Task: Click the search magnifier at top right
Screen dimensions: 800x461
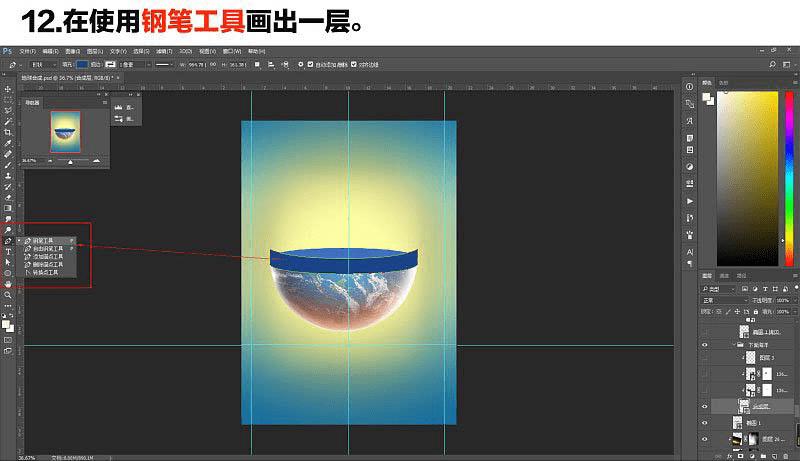Action: coord(772,64)
